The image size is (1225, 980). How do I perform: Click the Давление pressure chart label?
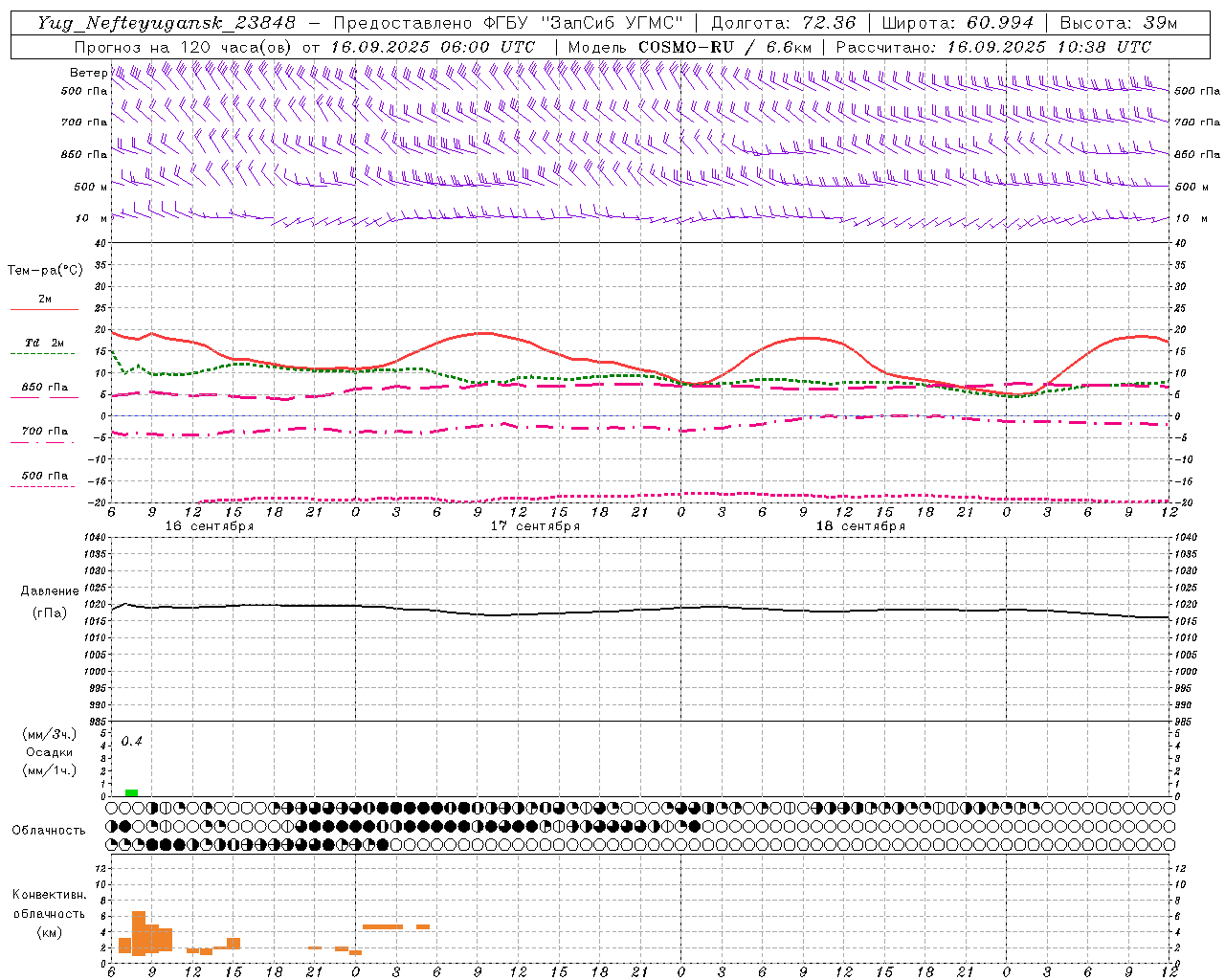50,591
